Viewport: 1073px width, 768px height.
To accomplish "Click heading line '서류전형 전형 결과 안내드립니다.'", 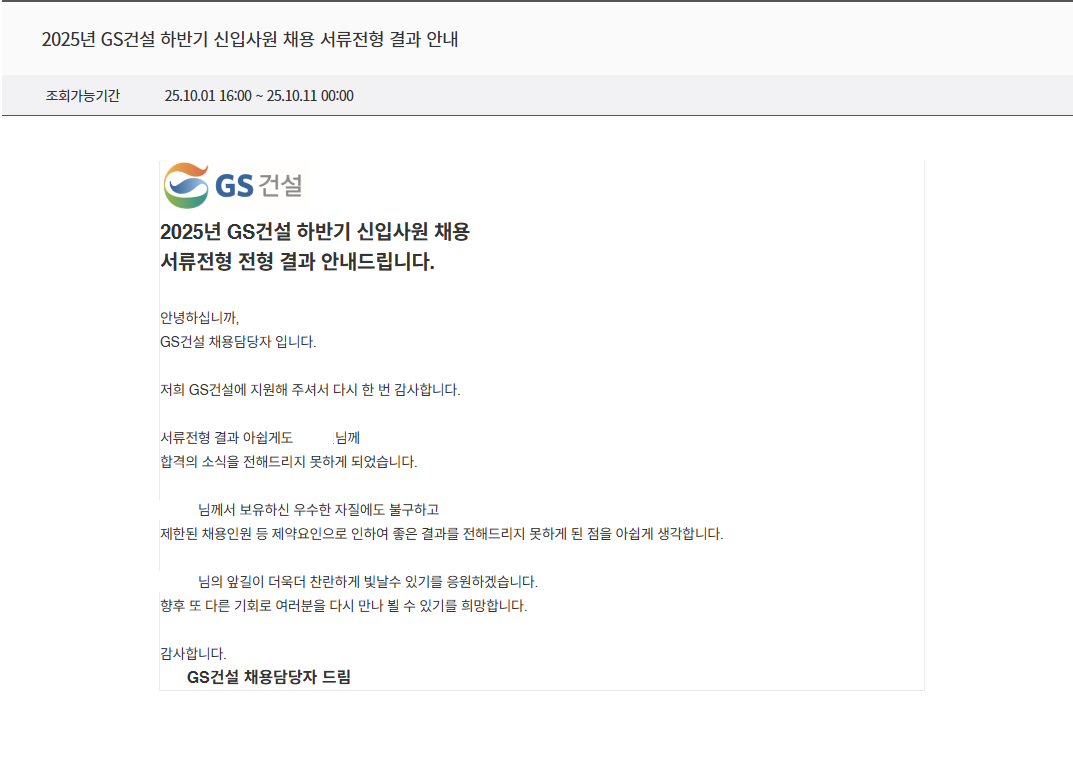I will (297, 261).
